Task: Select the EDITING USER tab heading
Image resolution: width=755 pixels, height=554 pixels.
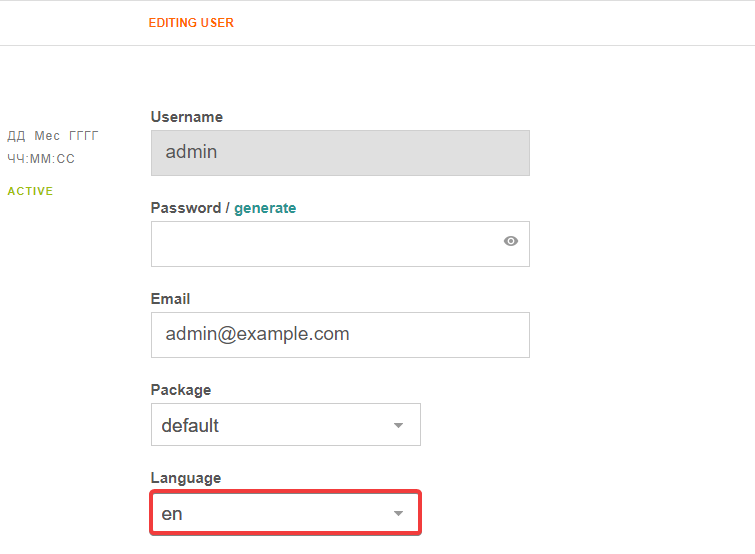Action: point(191,23)
